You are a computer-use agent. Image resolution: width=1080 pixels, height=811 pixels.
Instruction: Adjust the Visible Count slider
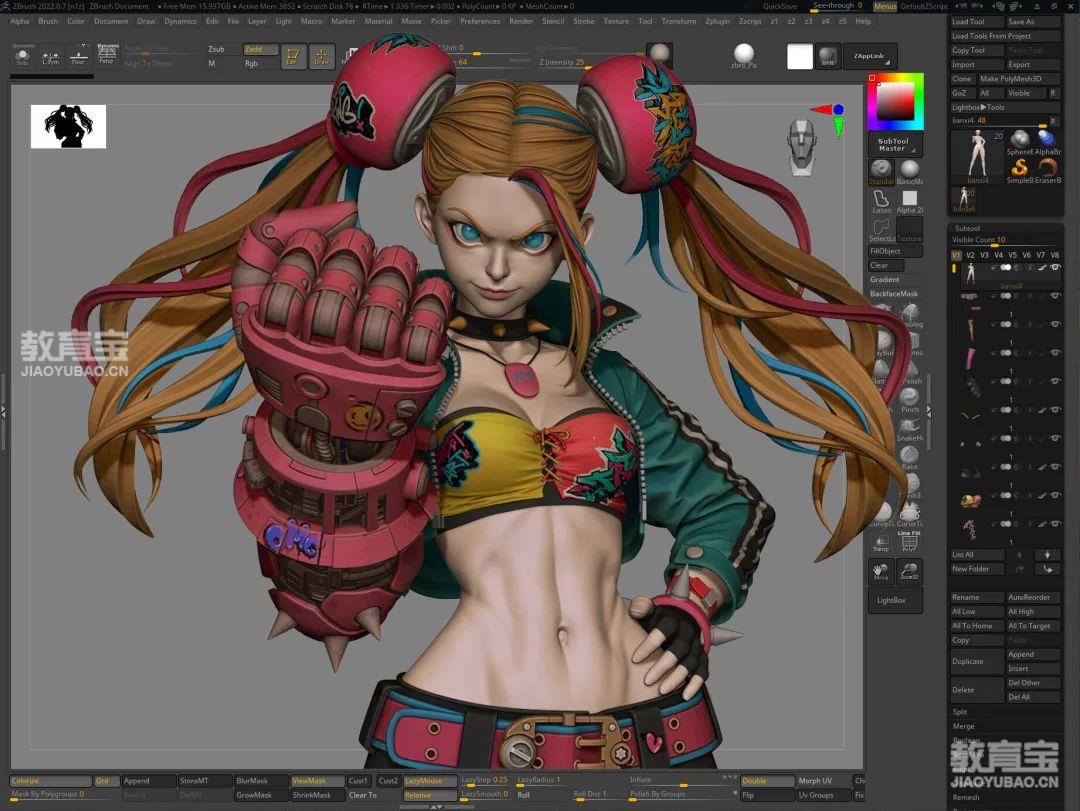(x=1005, y=240)
